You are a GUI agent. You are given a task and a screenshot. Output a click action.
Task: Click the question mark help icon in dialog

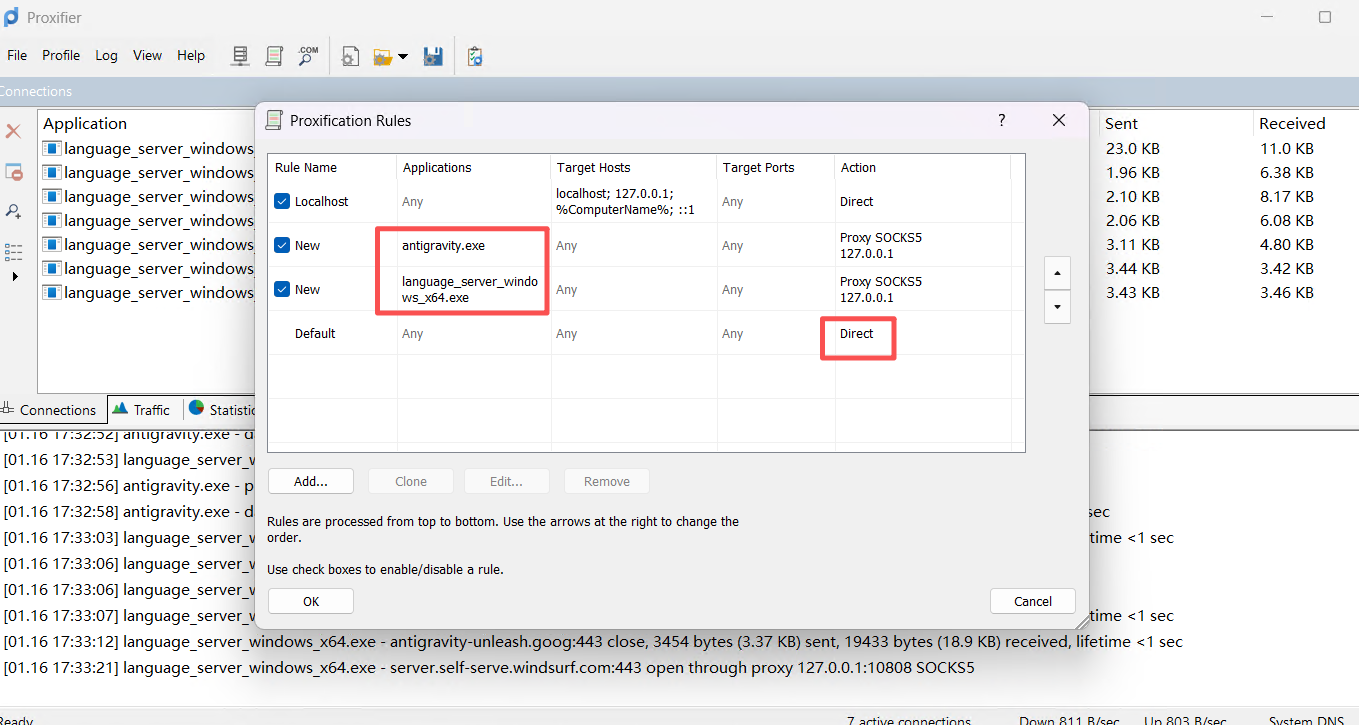[1002, 120]
